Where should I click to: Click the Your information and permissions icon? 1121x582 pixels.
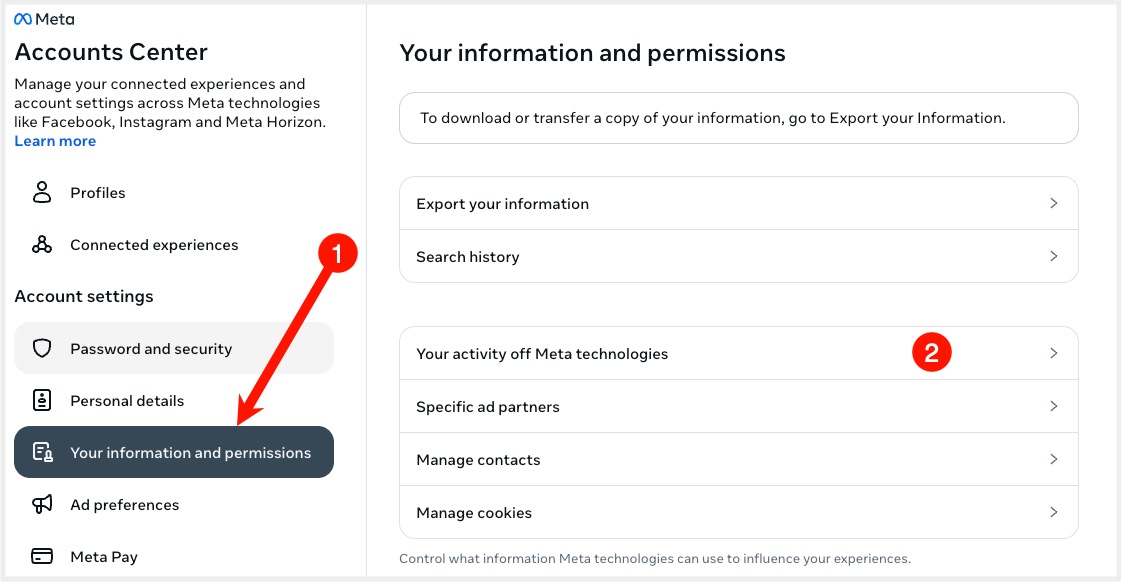(42, 453)
